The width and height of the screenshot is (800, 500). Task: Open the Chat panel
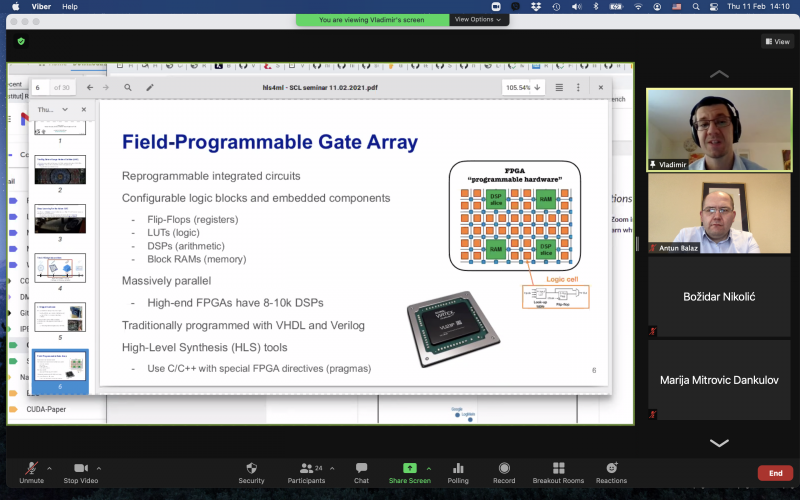click(x=361, y=472)
